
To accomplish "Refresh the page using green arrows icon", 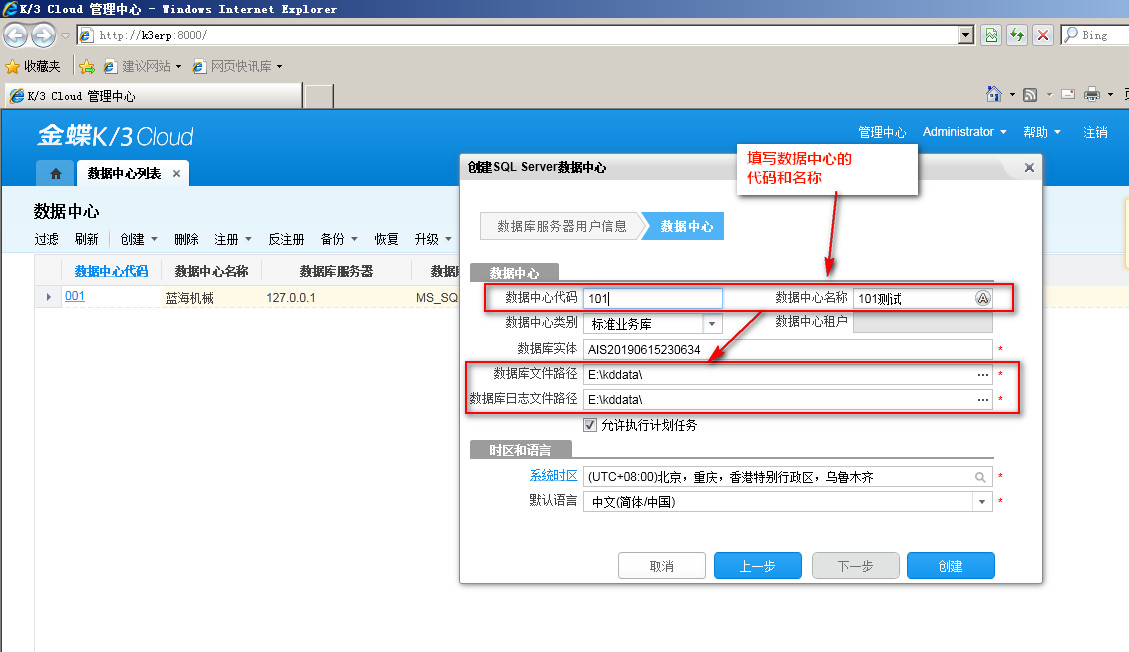I will [1017, 35].
